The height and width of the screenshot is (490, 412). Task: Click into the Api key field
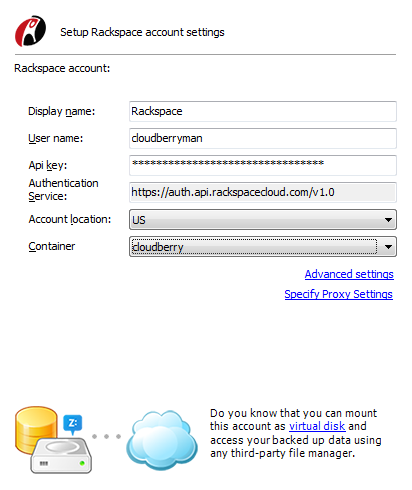(263, 165)
